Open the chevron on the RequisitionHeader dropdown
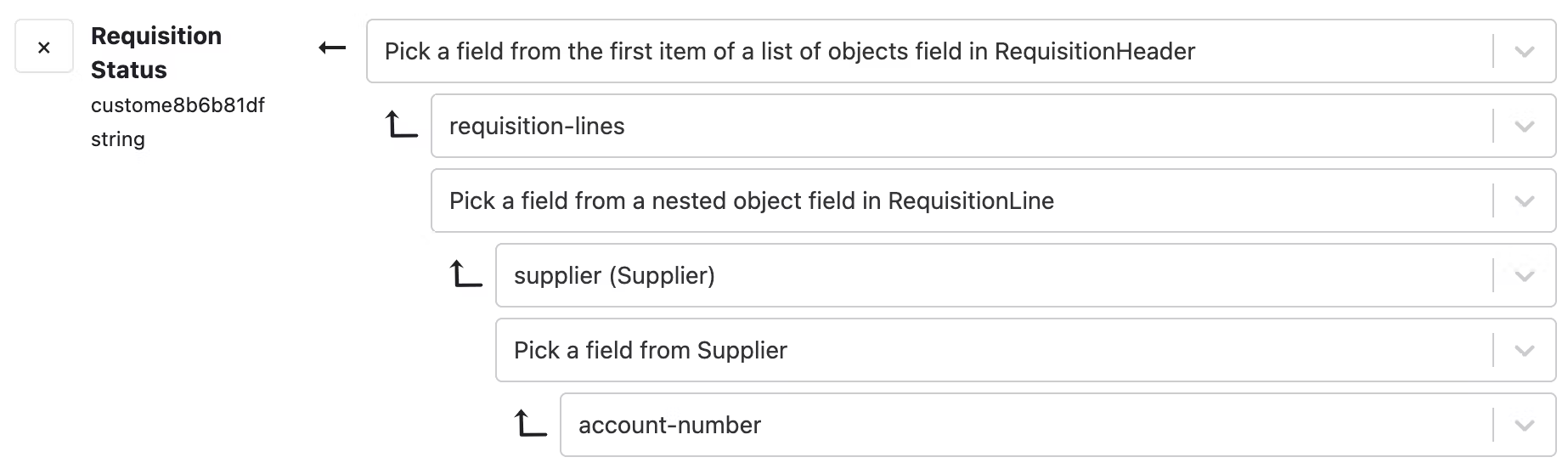Image resolution: width=1568 pixels, height=474 pixels. (x=1524, y=52)
